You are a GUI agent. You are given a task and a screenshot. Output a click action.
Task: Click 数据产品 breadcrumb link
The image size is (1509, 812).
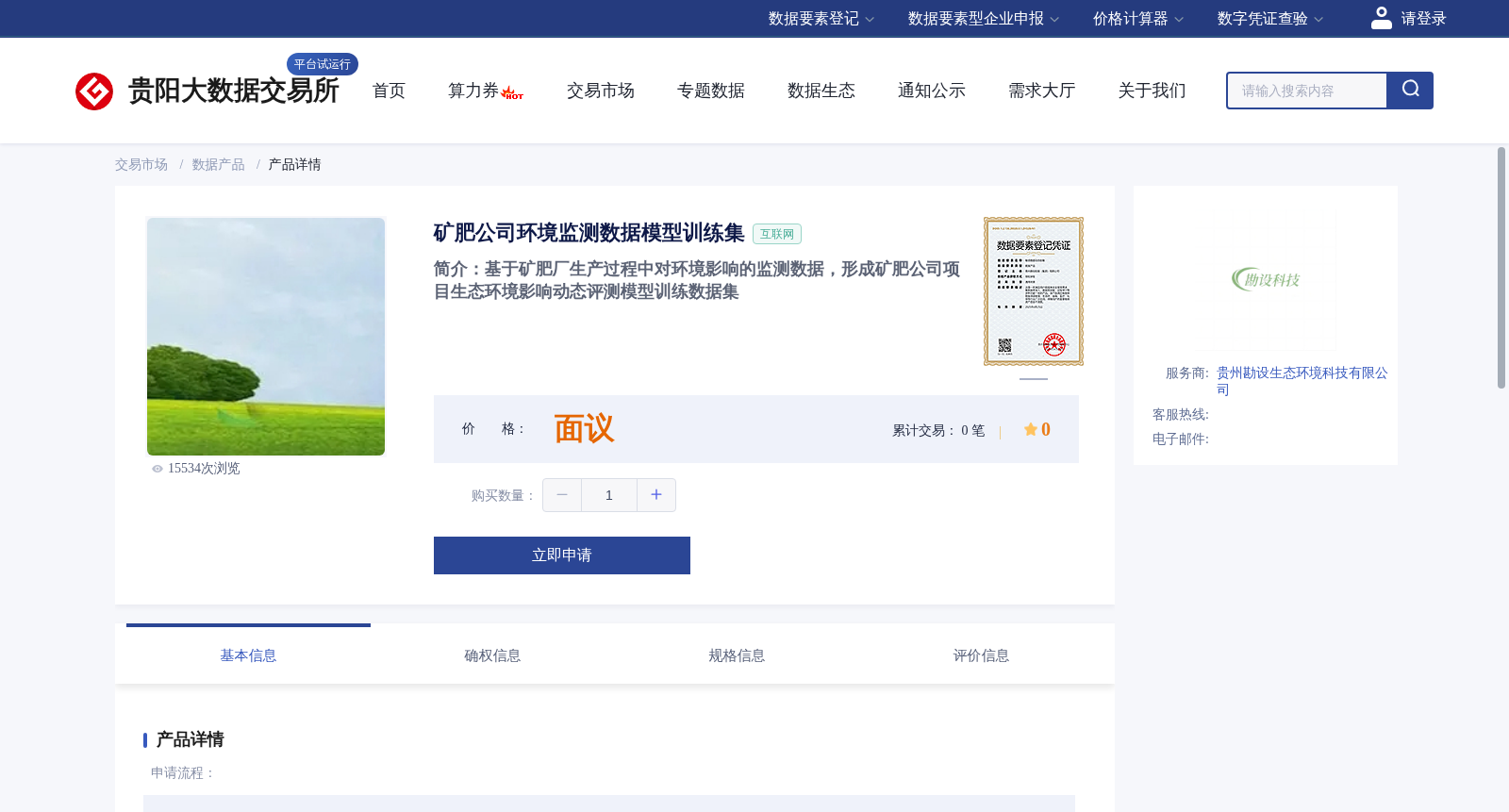[x=219, y=165]
